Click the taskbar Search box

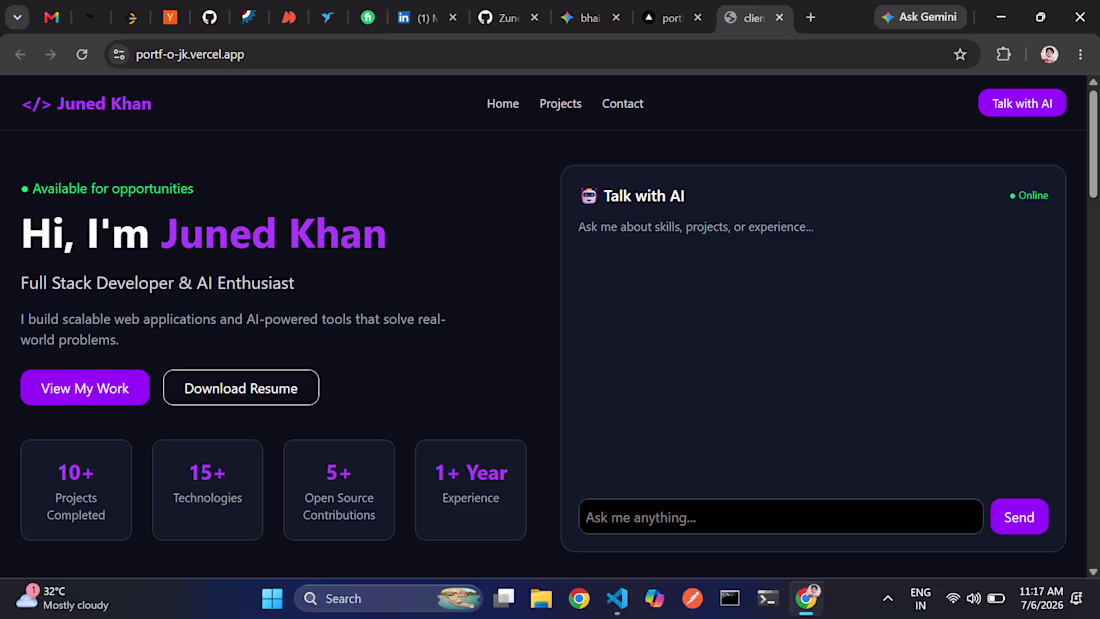click(389, 599)
